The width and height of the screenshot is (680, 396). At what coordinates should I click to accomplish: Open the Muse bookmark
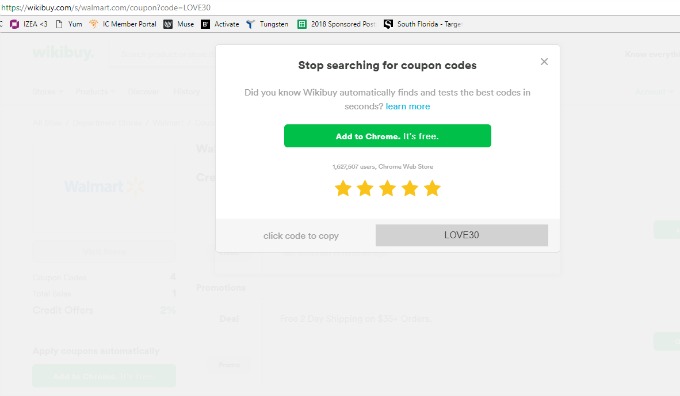tap(179, 24)
